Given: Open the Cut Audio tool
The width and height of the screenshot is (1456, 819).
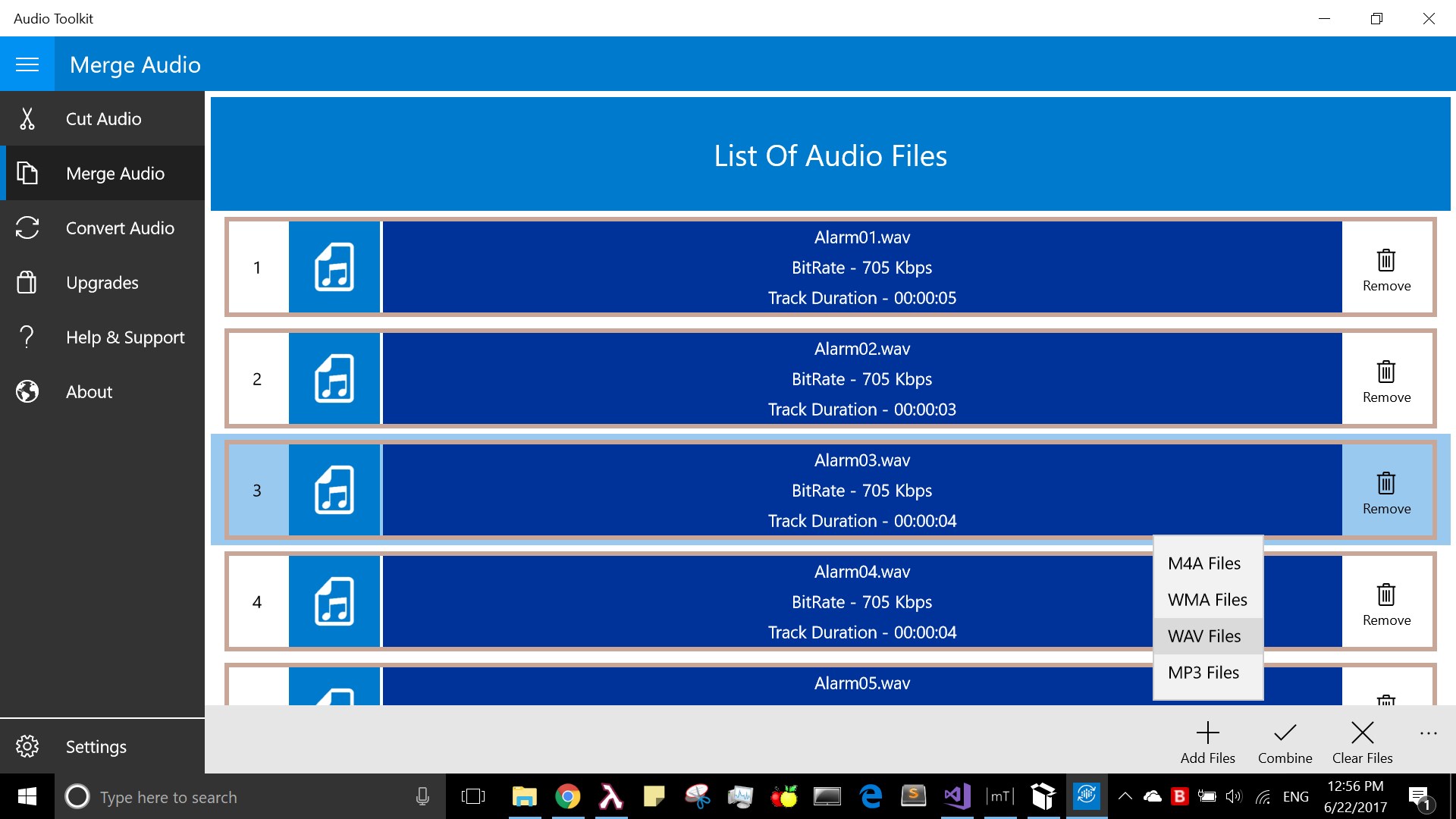Looking at the screenshot, I should tap(103, 118).
